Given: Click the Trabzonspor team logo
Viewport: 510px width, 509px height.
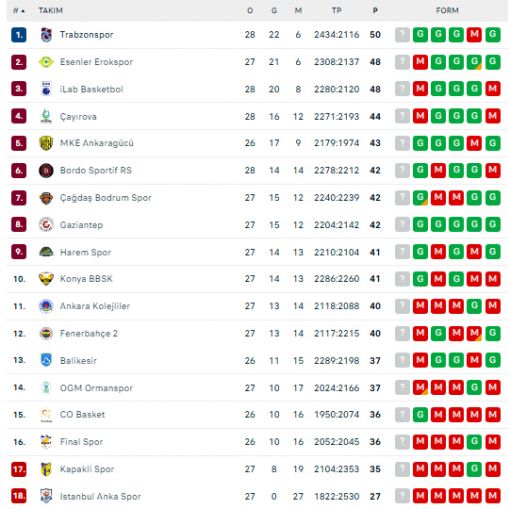Looking at the screenshot, I should pos(46,35).
